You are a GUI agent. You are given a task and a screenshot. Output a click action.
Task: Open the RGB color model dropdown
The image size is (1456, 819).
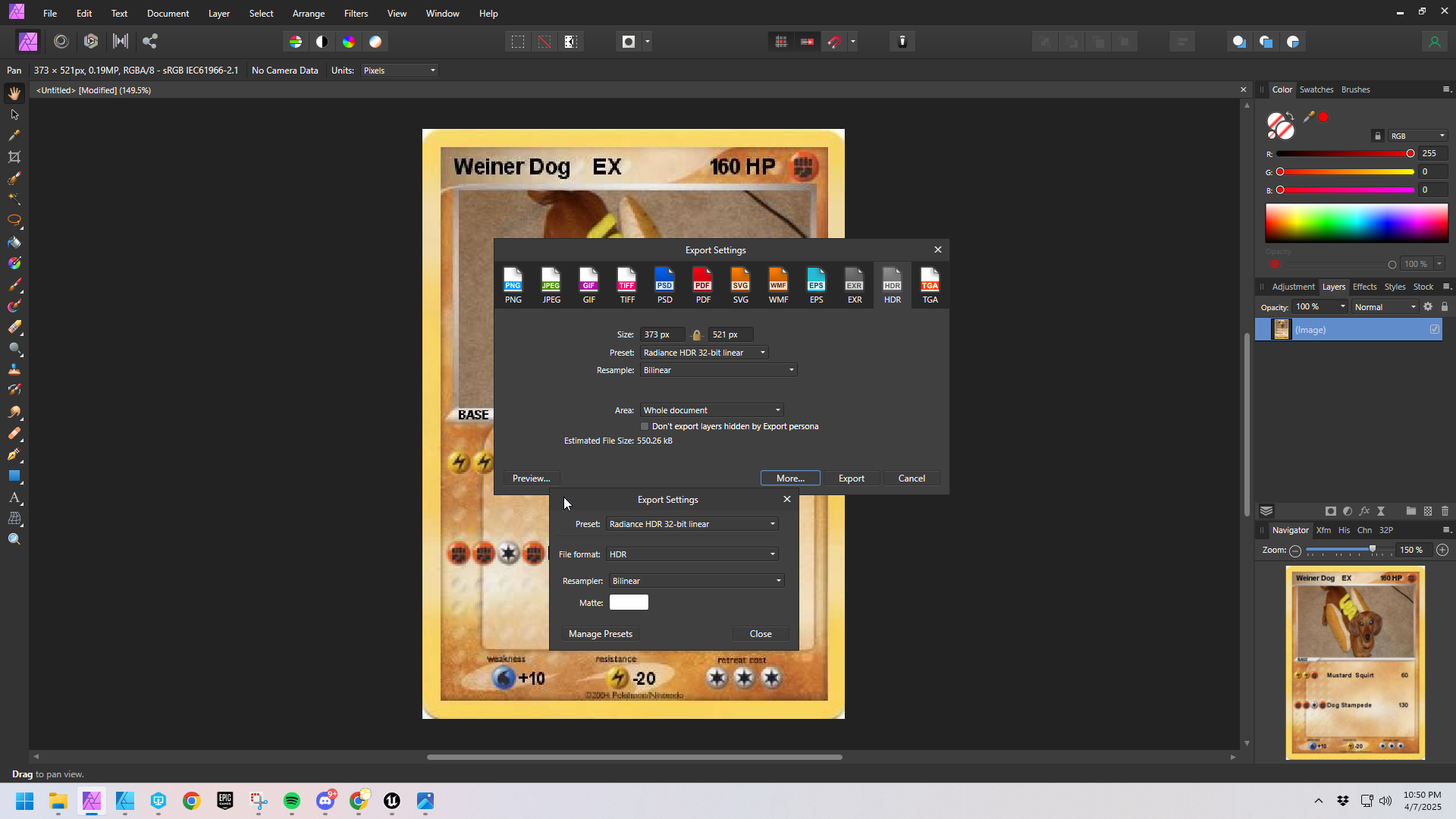(1418, 136)
